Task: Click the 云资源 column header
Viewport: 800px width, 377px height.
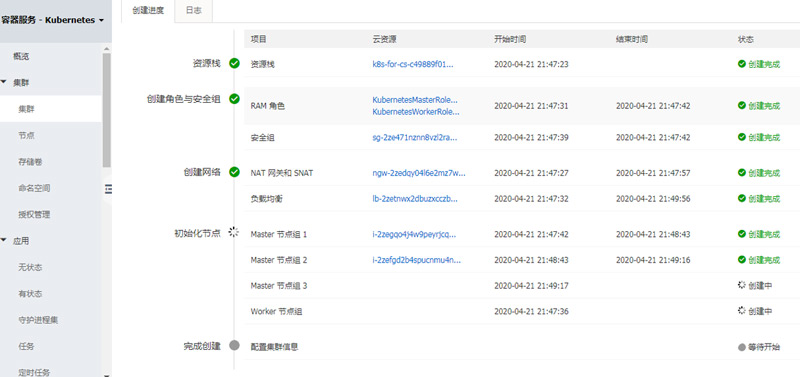Action: (385, 39)
